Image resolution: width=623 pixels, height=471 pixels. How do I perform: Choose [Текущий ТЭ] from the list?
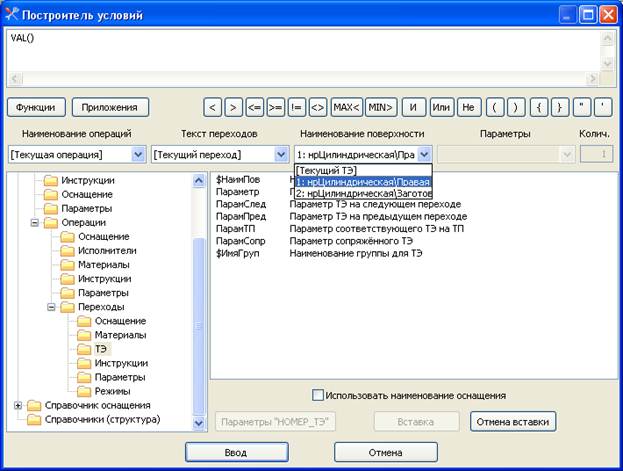[x=363, y=170]
